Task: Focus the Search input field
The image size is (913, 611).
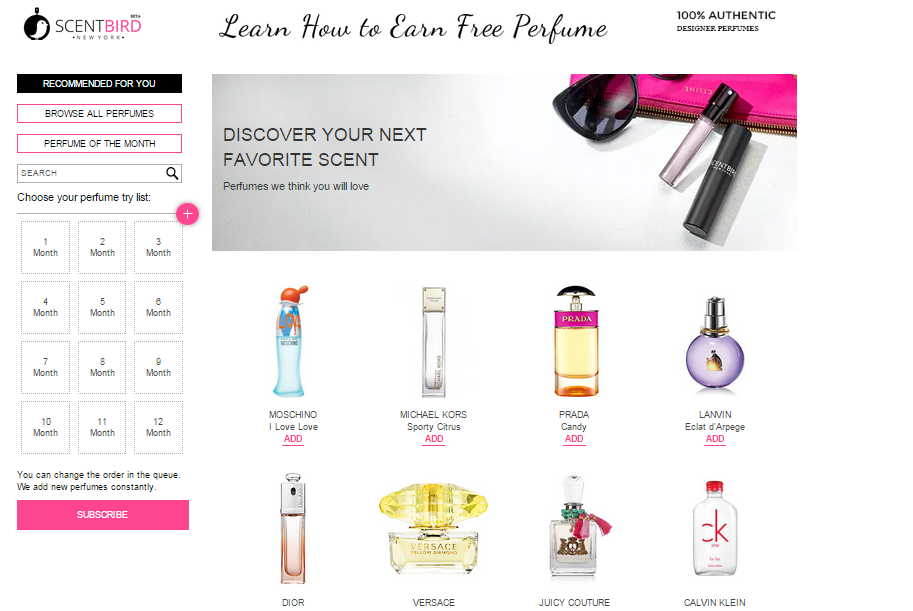Action: (x=91, y=173)
